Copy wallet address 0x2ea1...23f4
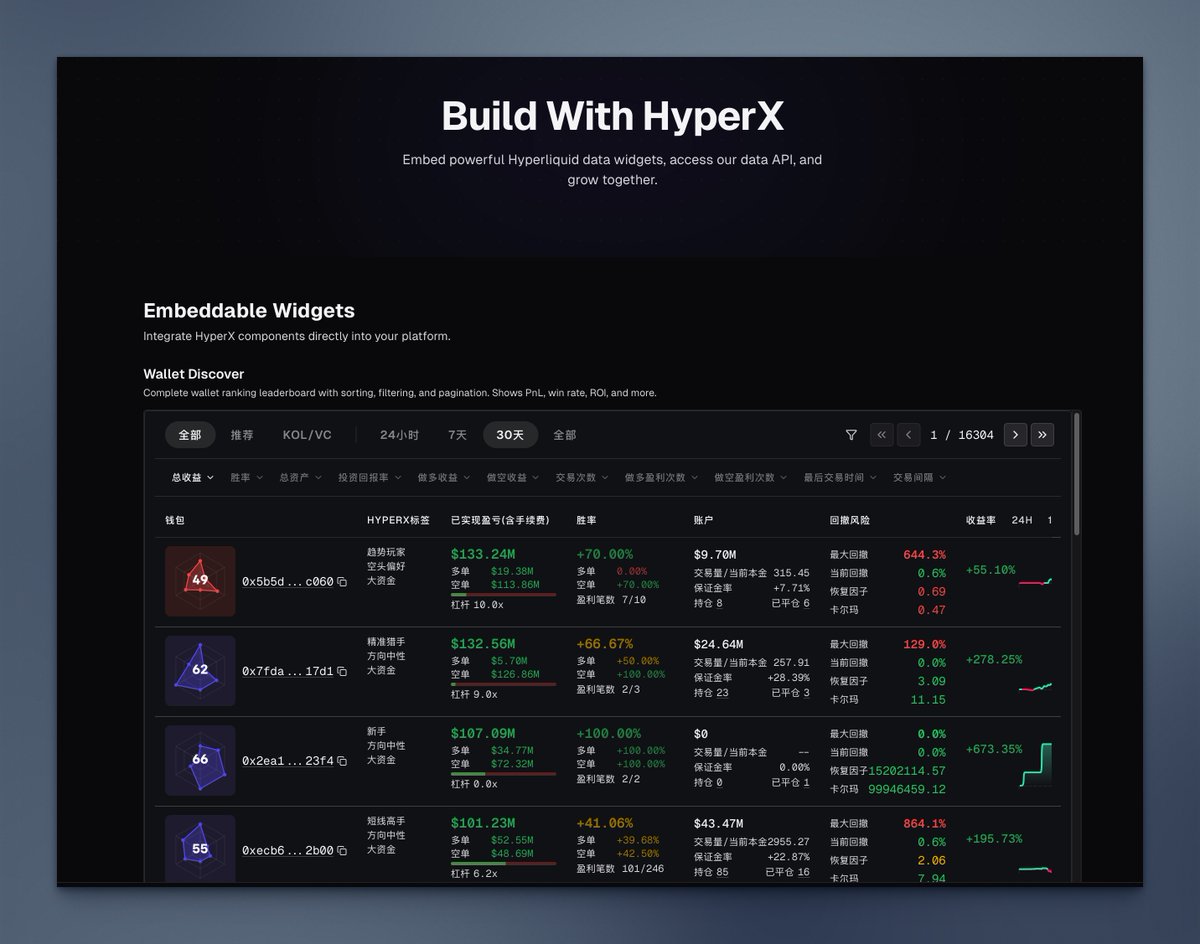 tap(342, 761)
